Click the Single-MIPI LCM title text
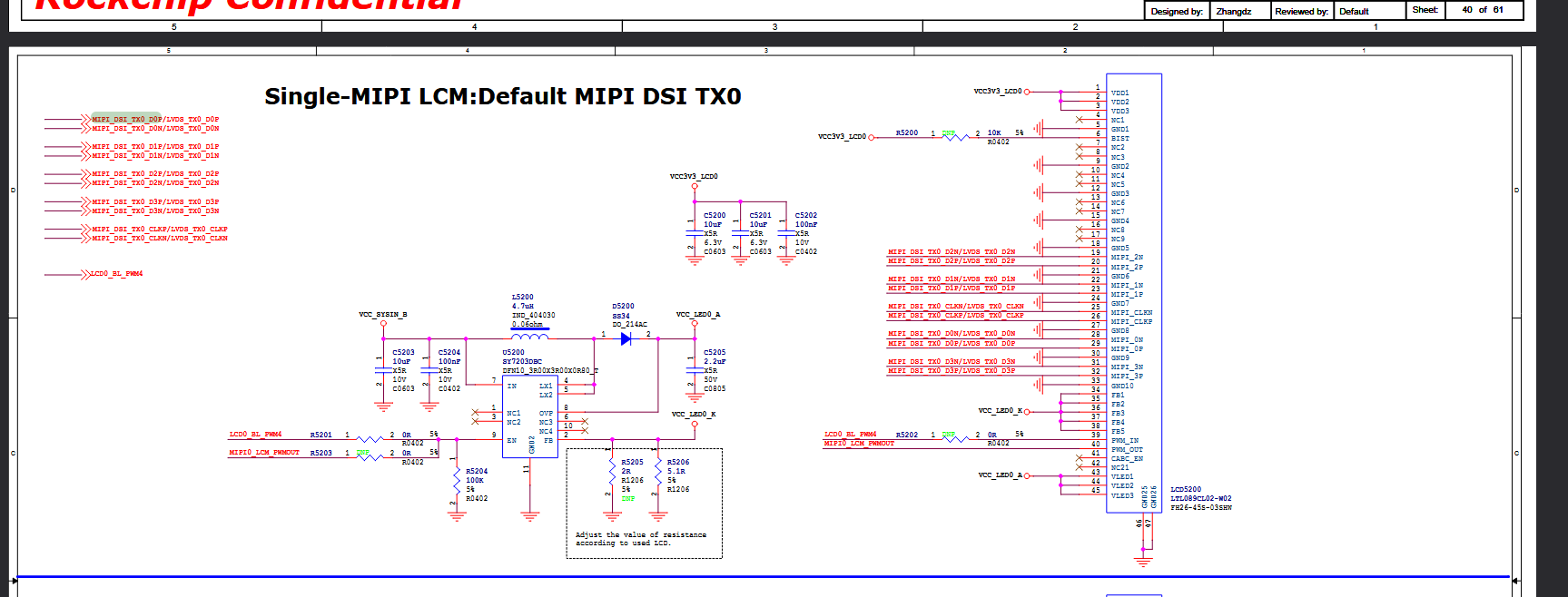Image resolution: width=1568 pixels, height=597 pixels. [502, 96]
